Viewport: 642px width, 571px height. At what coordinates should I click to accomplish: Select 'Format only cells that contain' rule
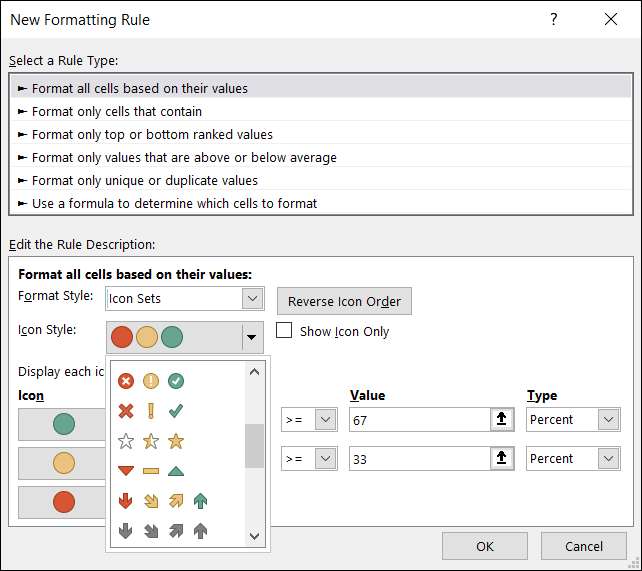117,111
